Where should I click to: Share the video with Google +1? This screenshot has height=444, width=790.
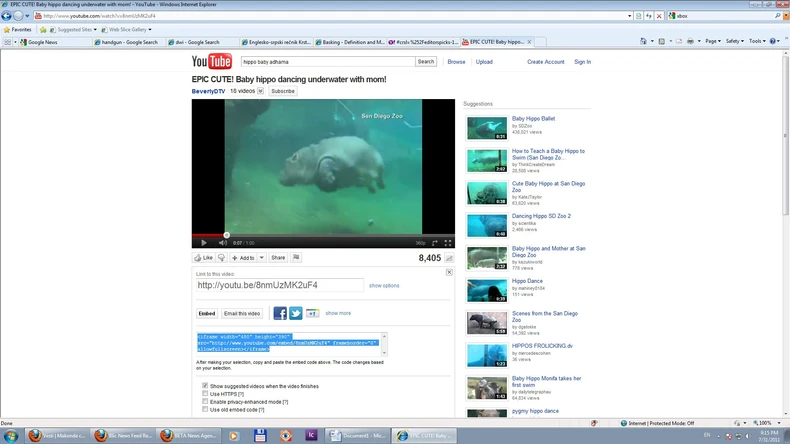[312, 313]
